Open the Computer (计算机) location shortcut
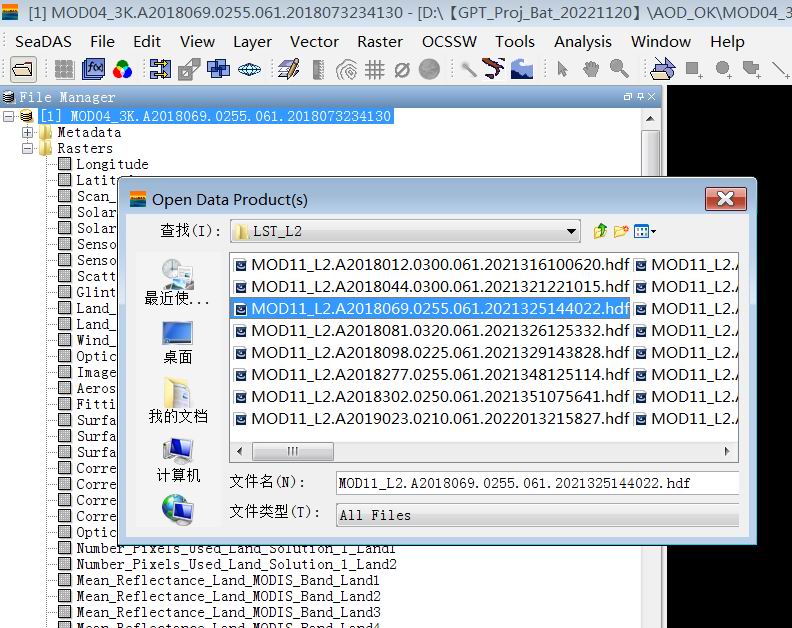Viewport: 792px width, 628px height. [177, 461]
